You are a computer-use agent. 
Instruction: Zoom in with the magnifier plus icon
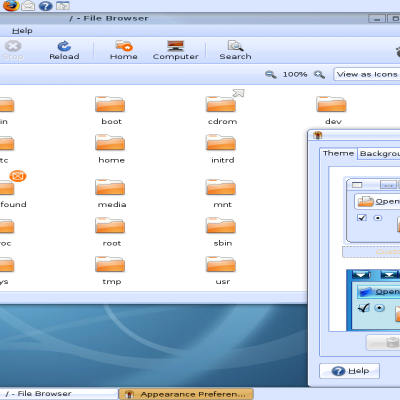319,74
